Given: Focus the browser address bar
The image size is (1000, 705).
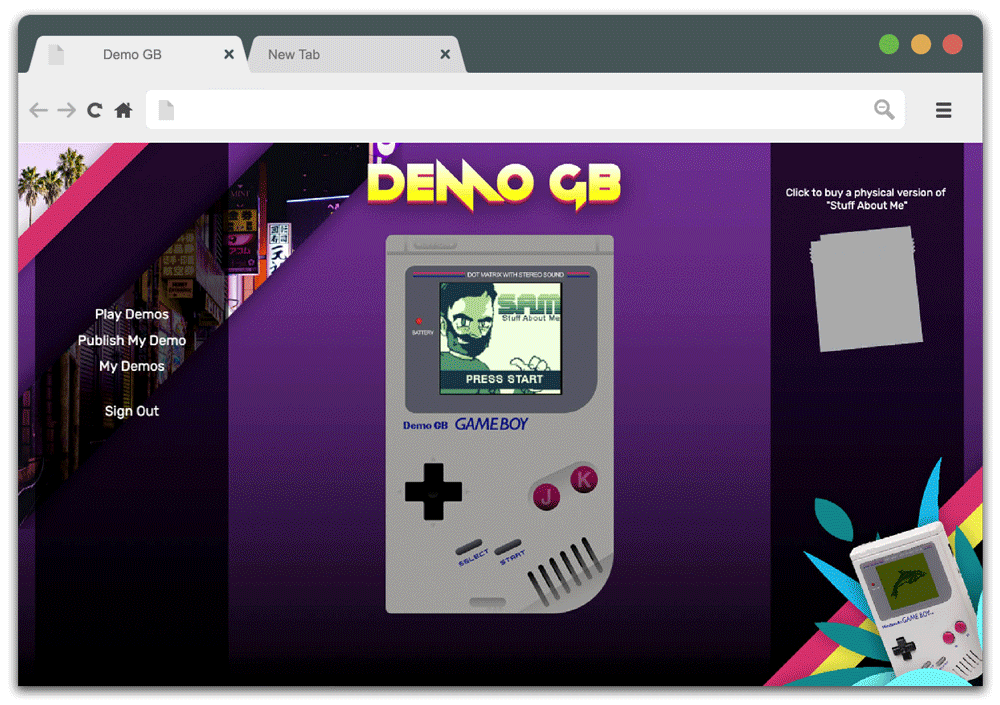Looking at the screenshot, I should coord(525,110).
